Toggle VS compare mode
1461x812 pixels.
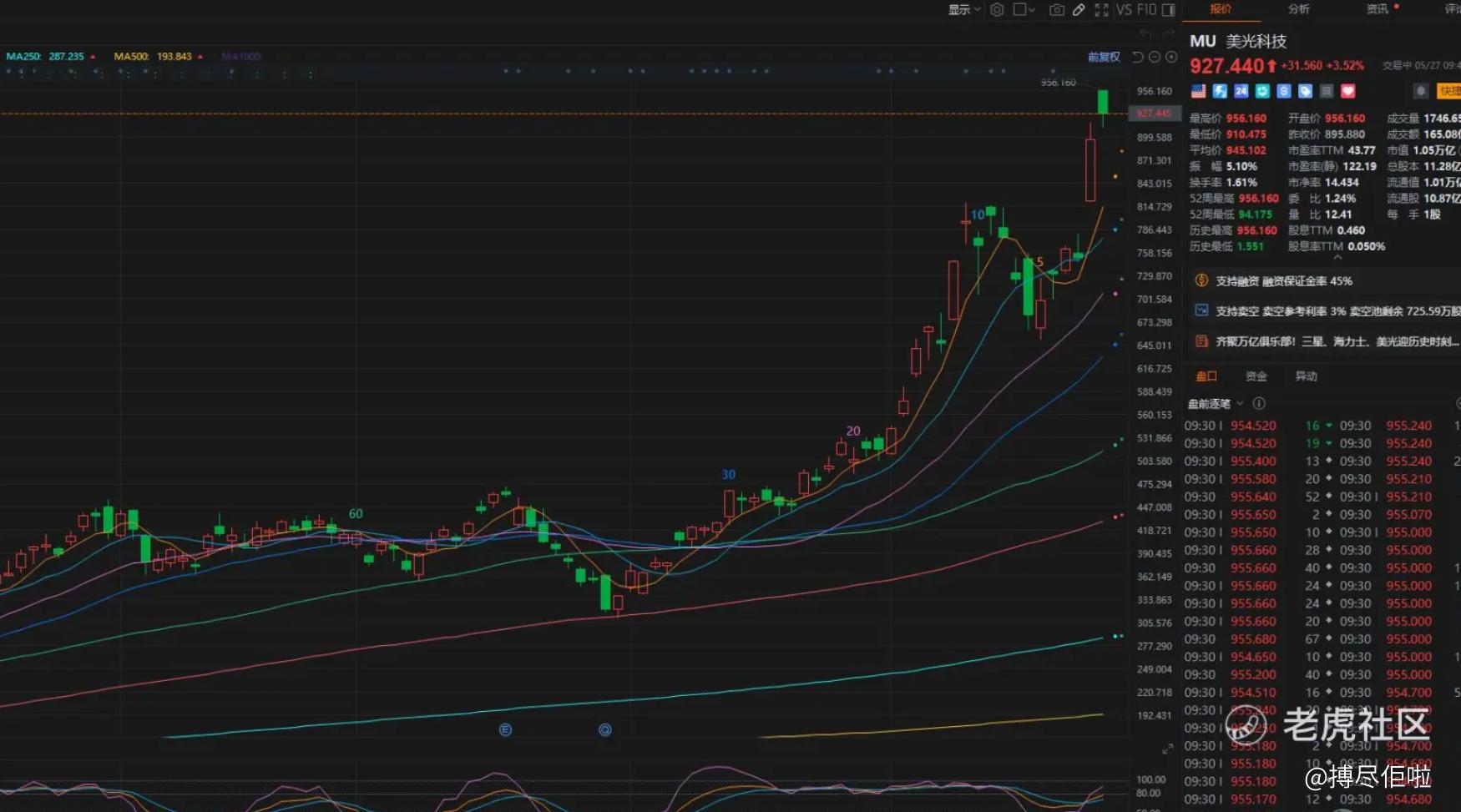(1124, 10)
